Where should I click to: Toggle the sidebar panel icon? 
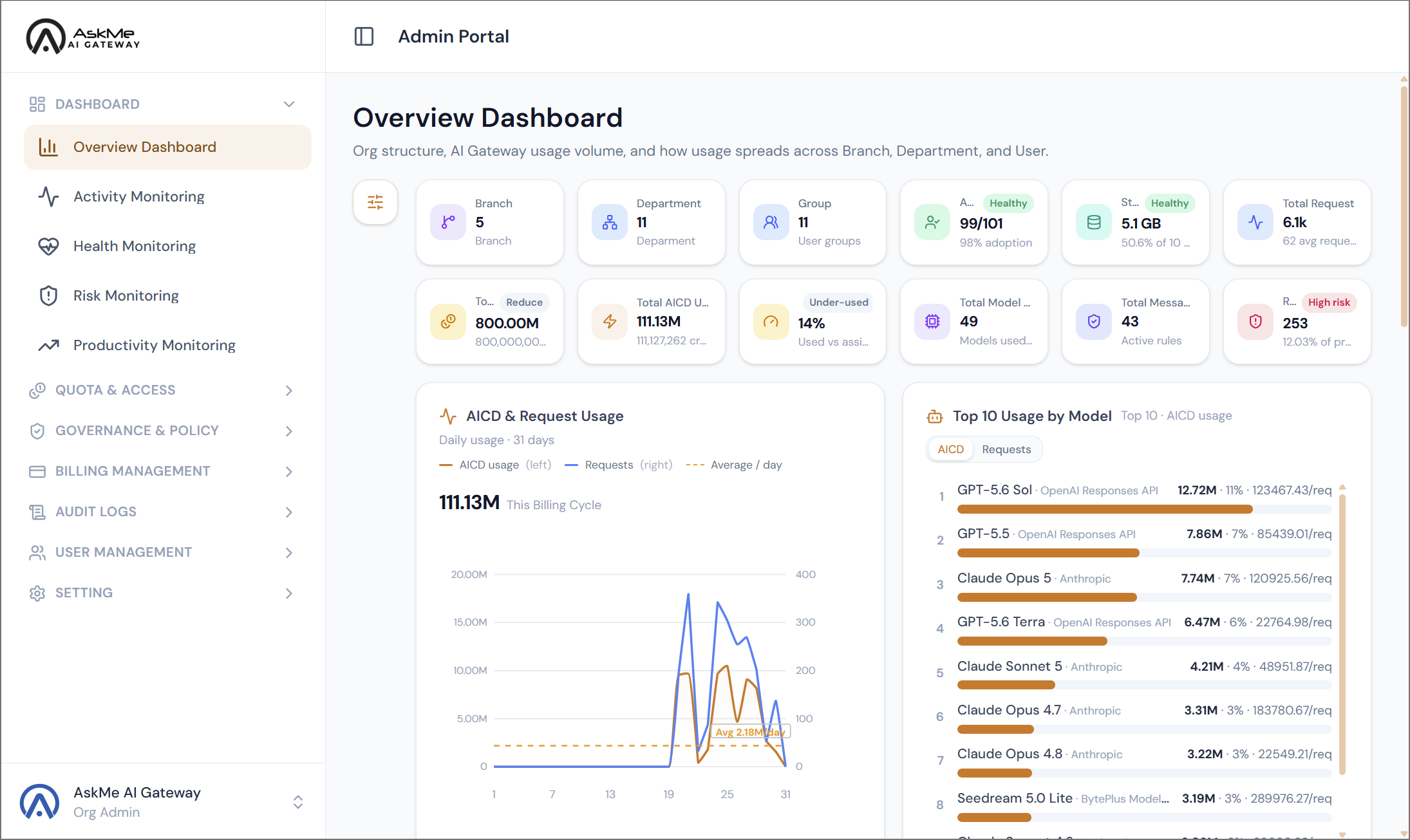click(364, 36)
